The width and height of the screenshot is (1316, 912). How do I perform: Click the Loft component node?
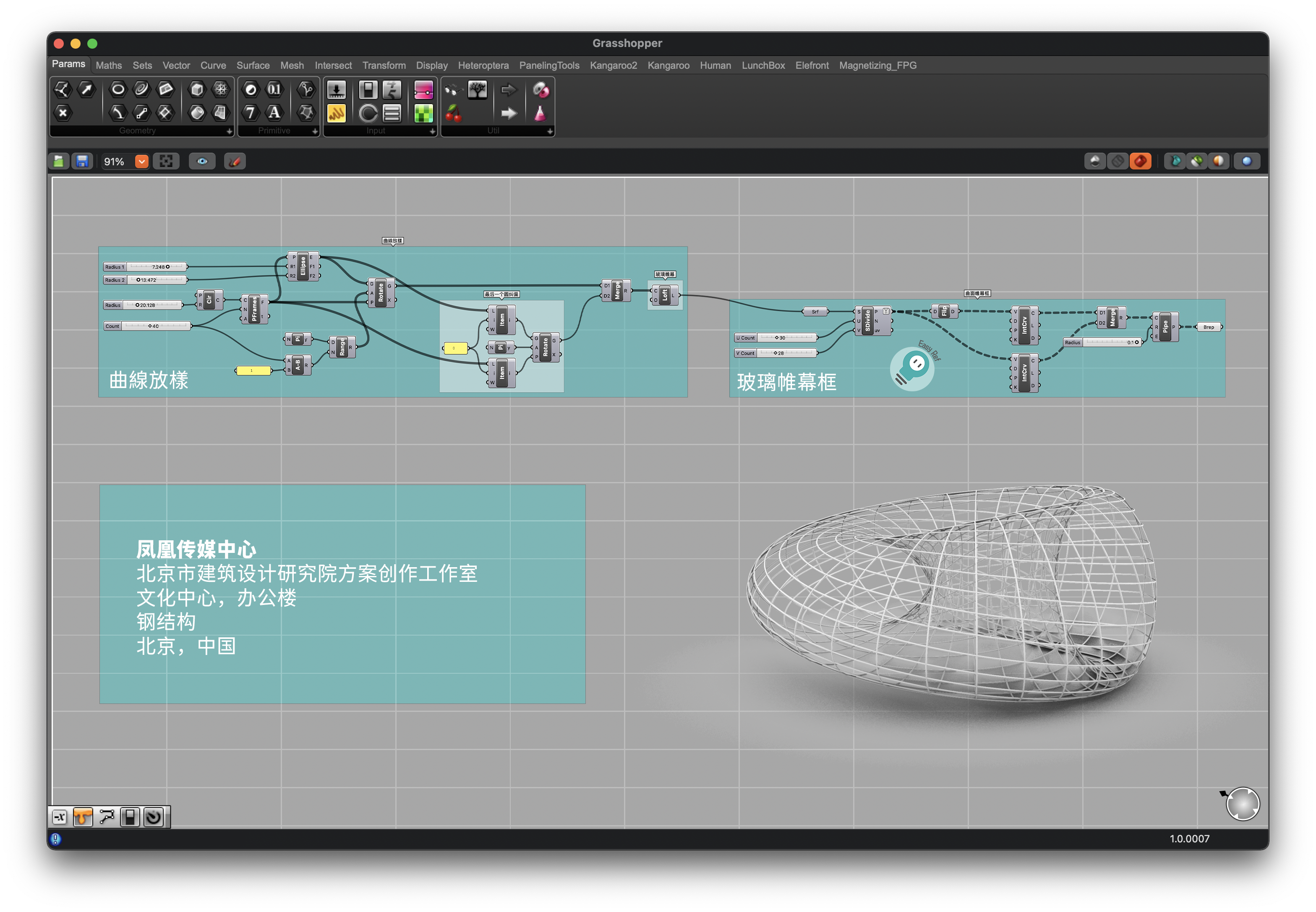tap(664, 295)
